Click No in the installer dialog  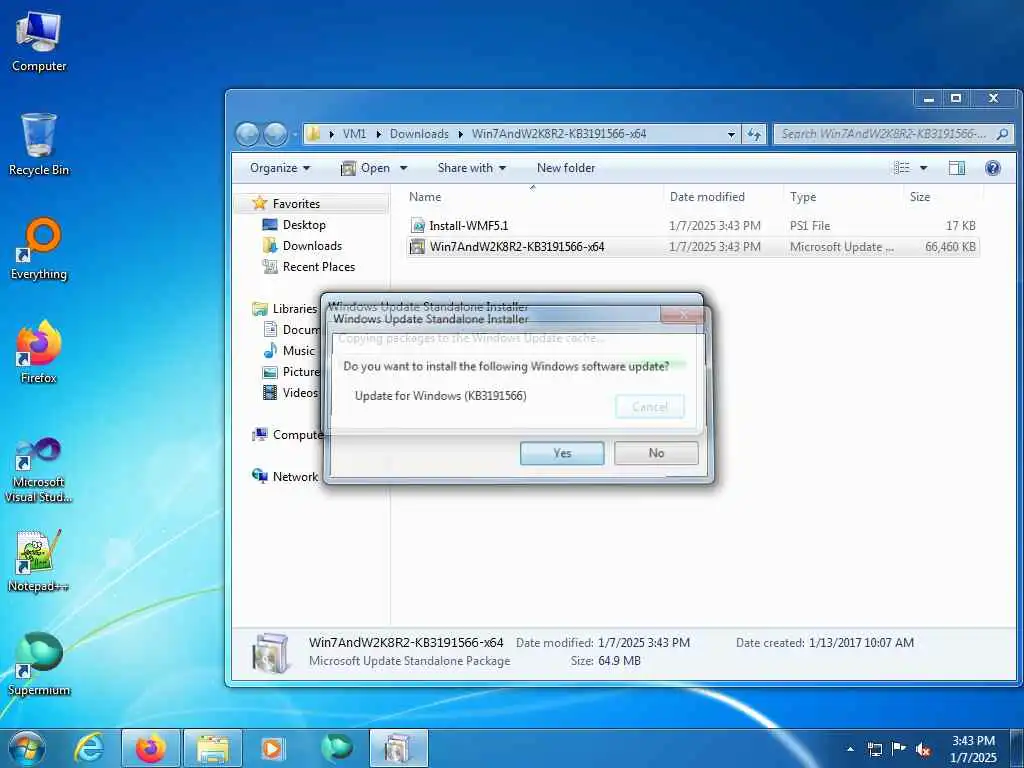tap(656, 453)
